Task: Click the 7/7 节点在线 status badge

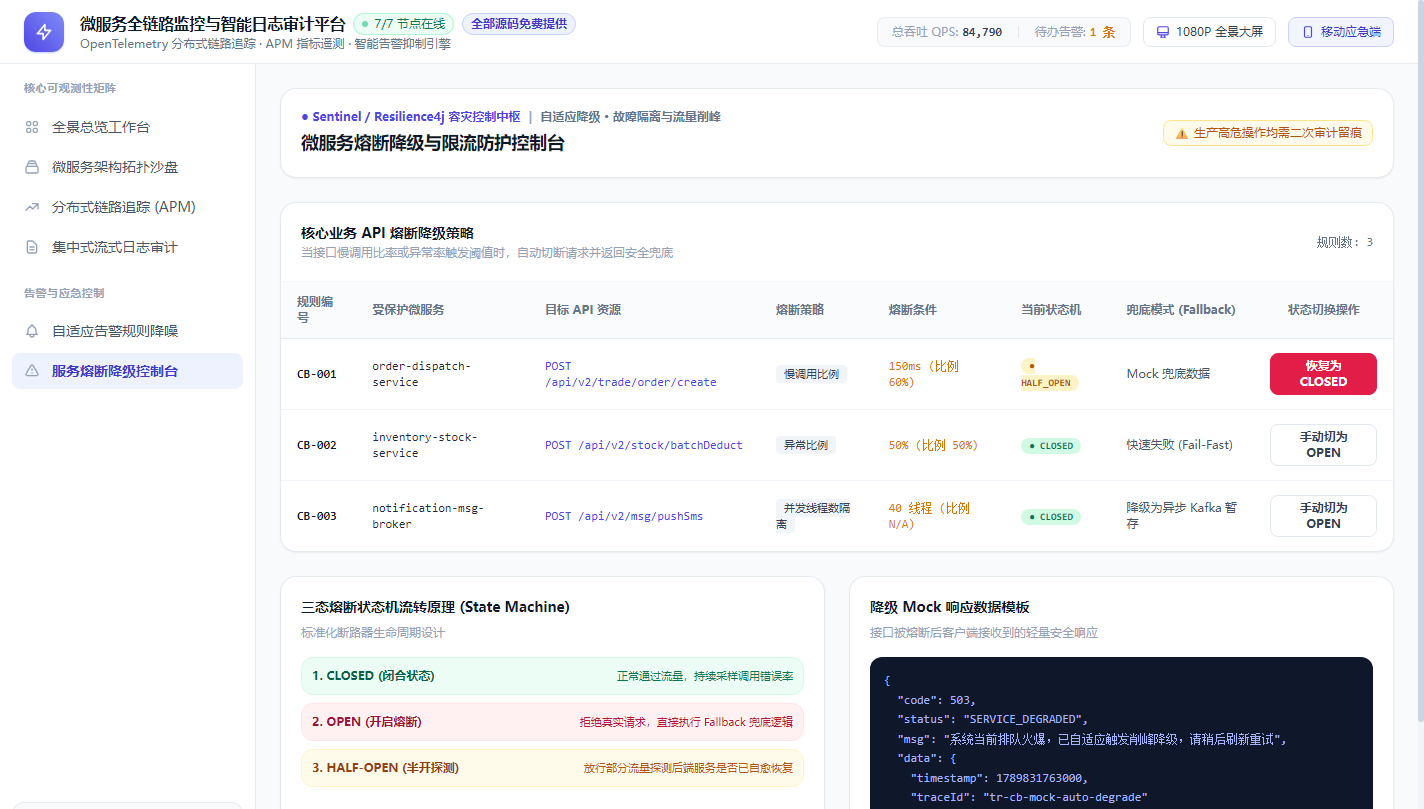Action: coord(403,24)
